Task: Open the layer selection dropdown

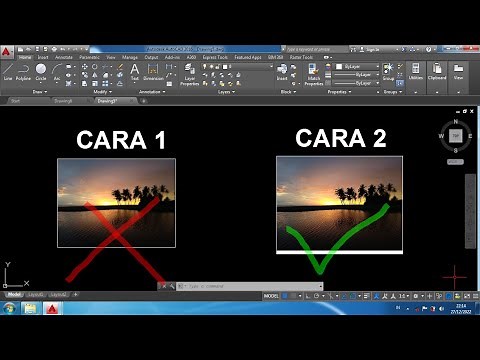Action: 237,67
